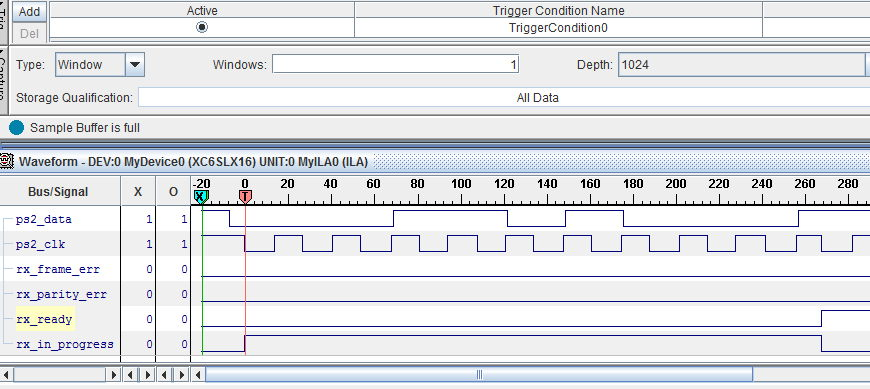Click X value cell for rx_ready
This screenshot has width=870, height=389.
point(138,319)
